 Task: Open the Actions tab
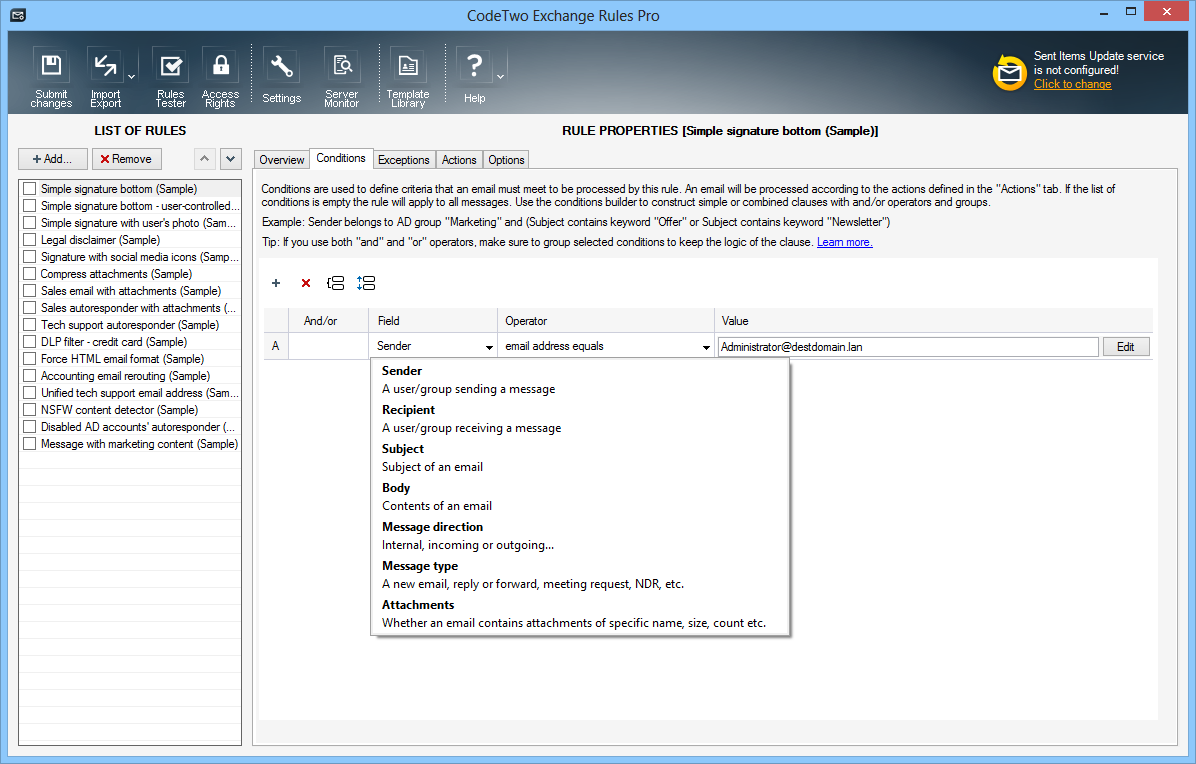pos(459,159)
